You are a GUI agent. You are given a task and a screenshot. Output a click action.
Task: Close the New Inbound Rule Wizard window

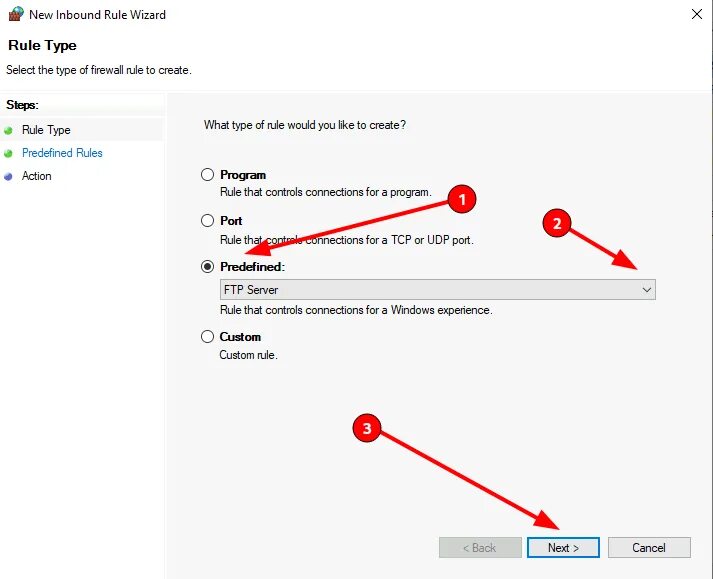[x=697, y=14]
